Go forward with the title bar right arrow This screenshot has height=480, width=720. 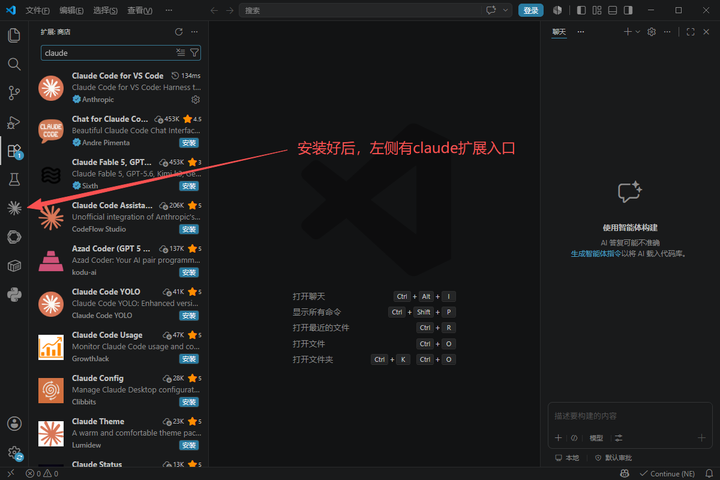(x=230, y=10)
